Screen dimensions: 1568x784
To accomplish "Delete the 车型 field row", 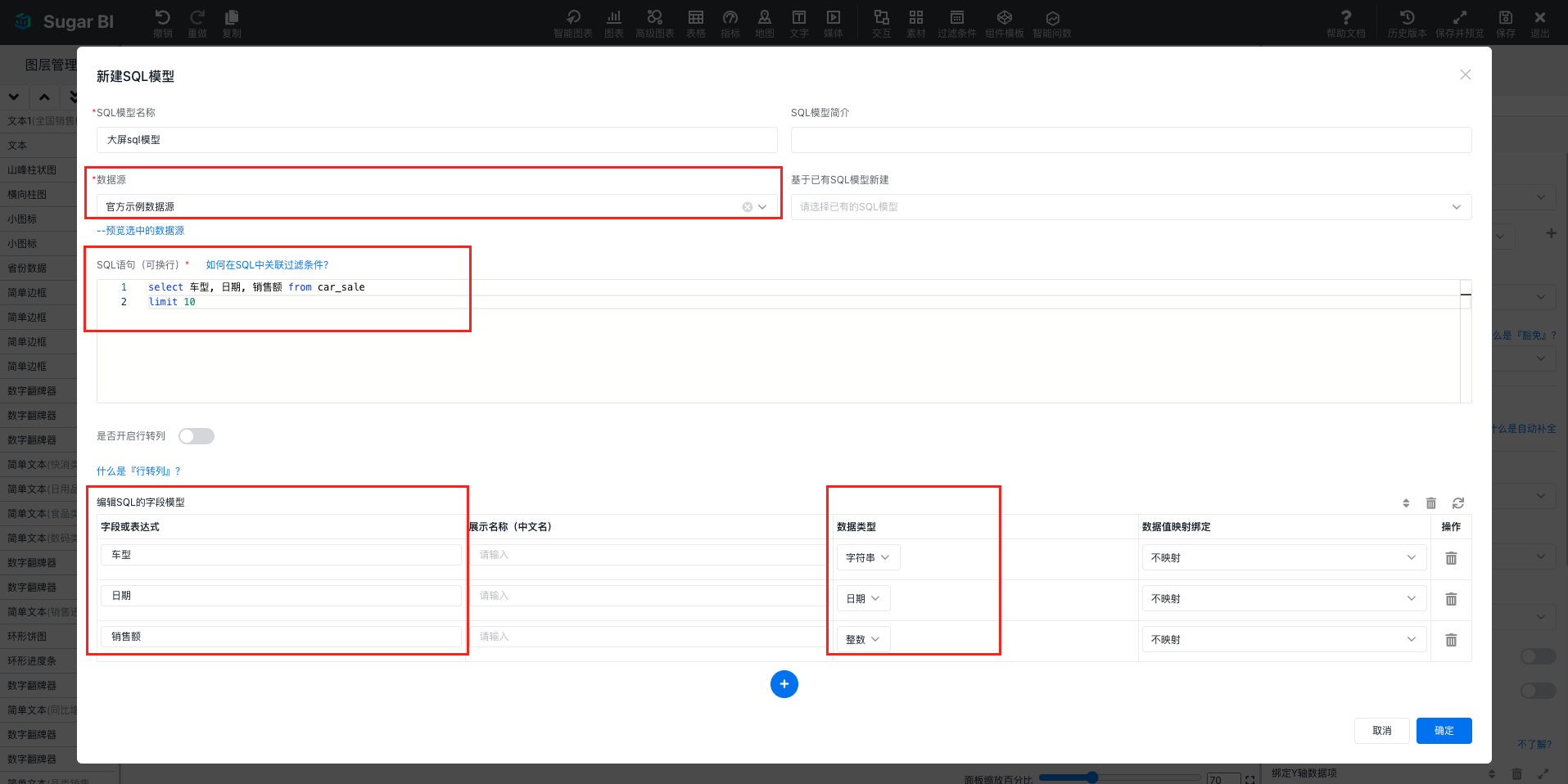I will (x=1451, y=558).
